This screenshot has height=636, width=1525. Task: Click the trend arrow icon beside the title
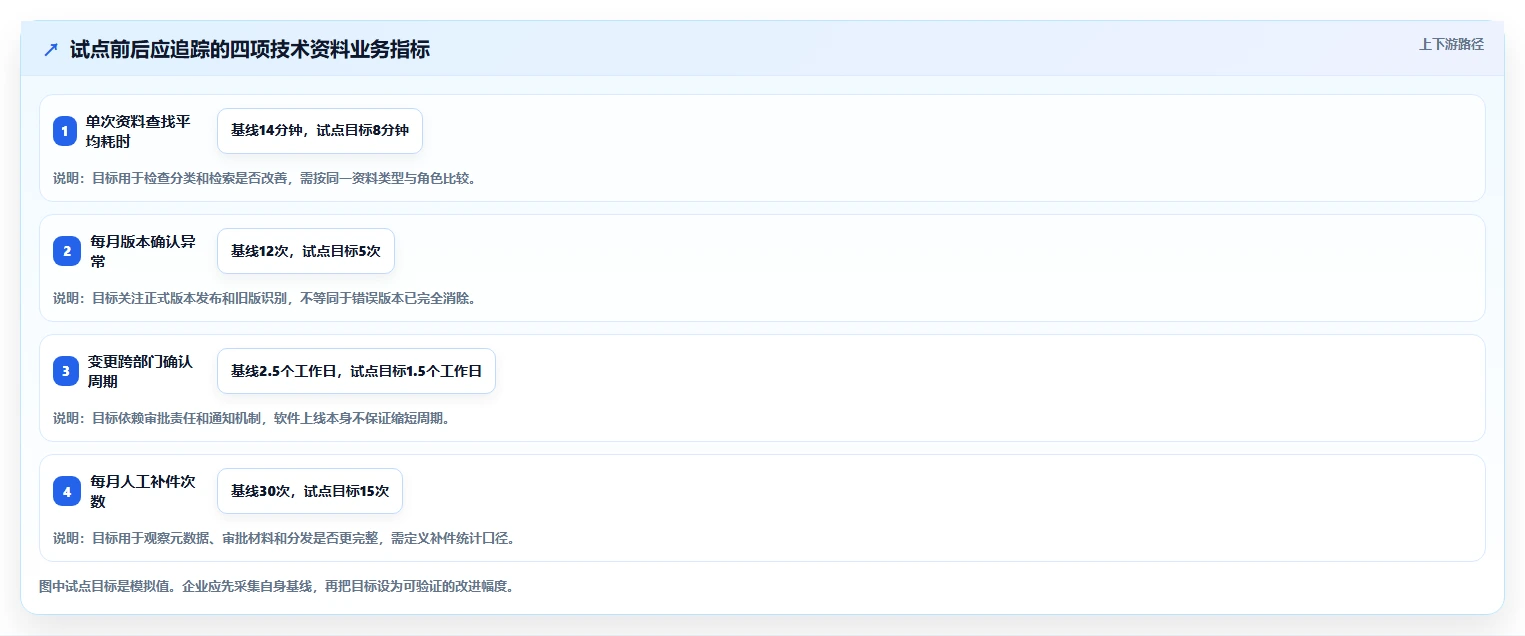click(x=51, y=49)
